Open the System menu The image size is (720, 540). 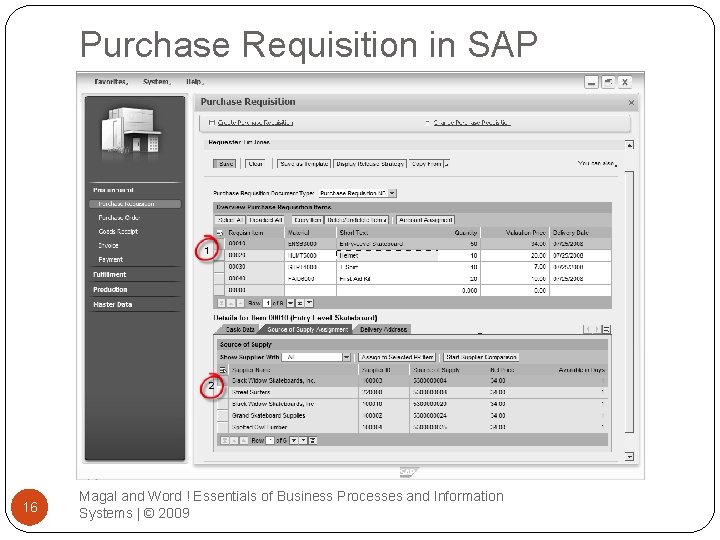[157, 81]
